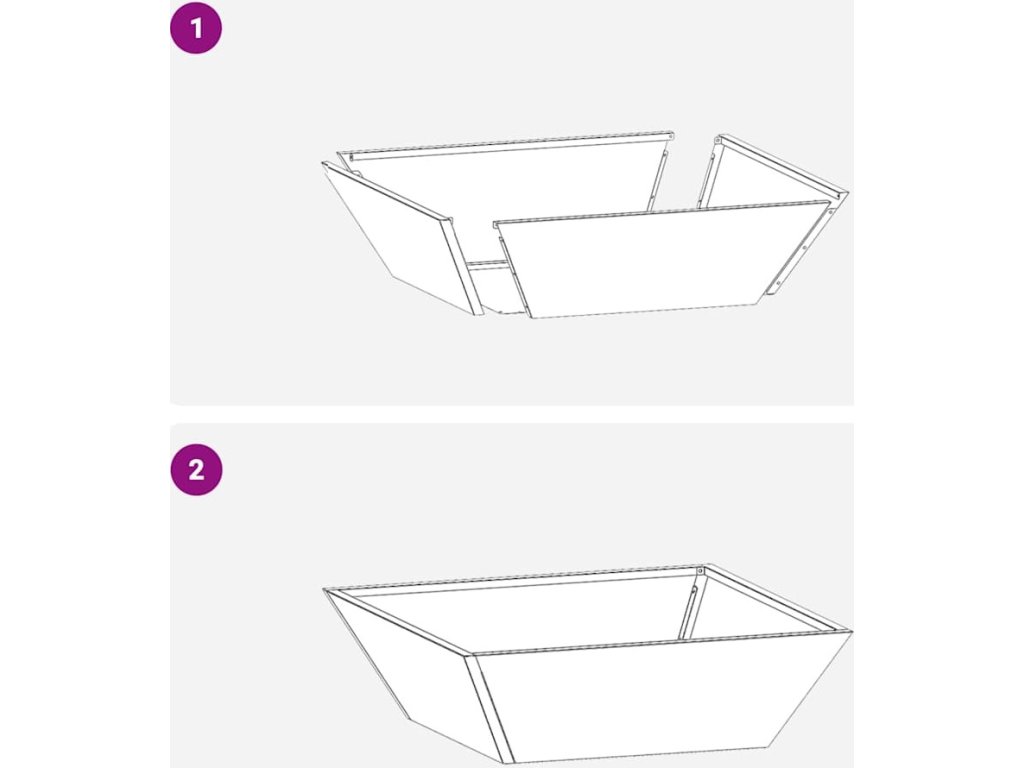Click the top rim's back-right corner in step 2

tap(704, 568)
